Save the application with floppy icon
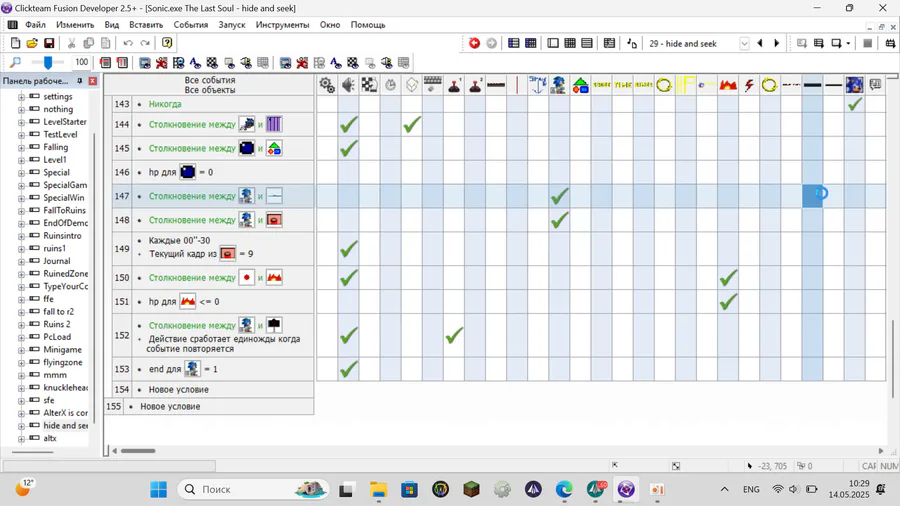 pos(49,43)
